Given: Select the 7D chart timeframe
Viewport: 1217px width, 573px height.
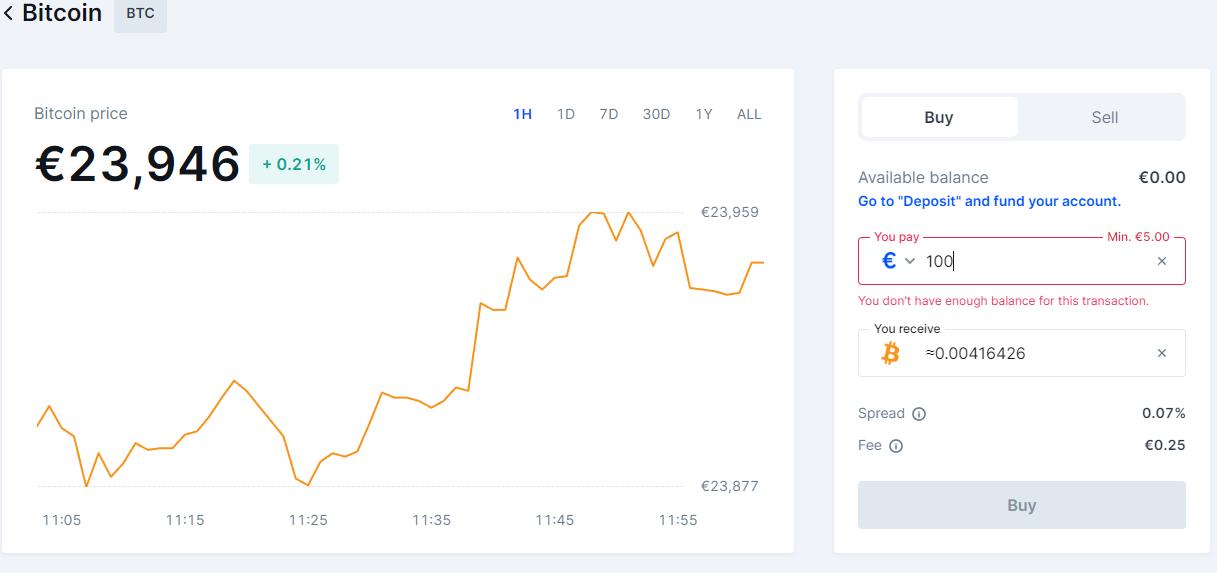Looking at the screenshot, I should 608,114.
